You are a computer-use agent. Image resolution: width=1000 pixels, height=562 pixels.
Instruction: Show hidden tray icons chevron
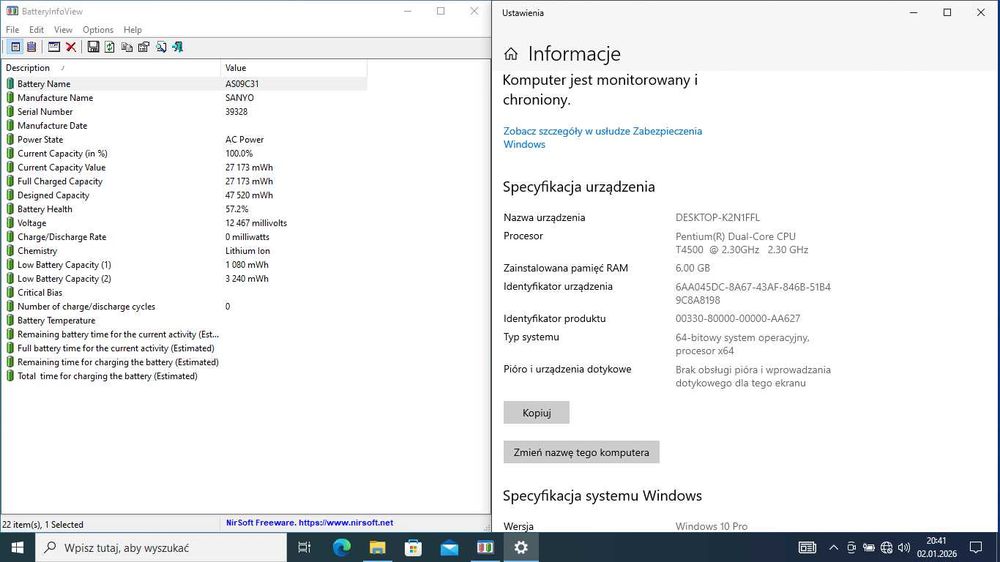click(x=834, y=547)
